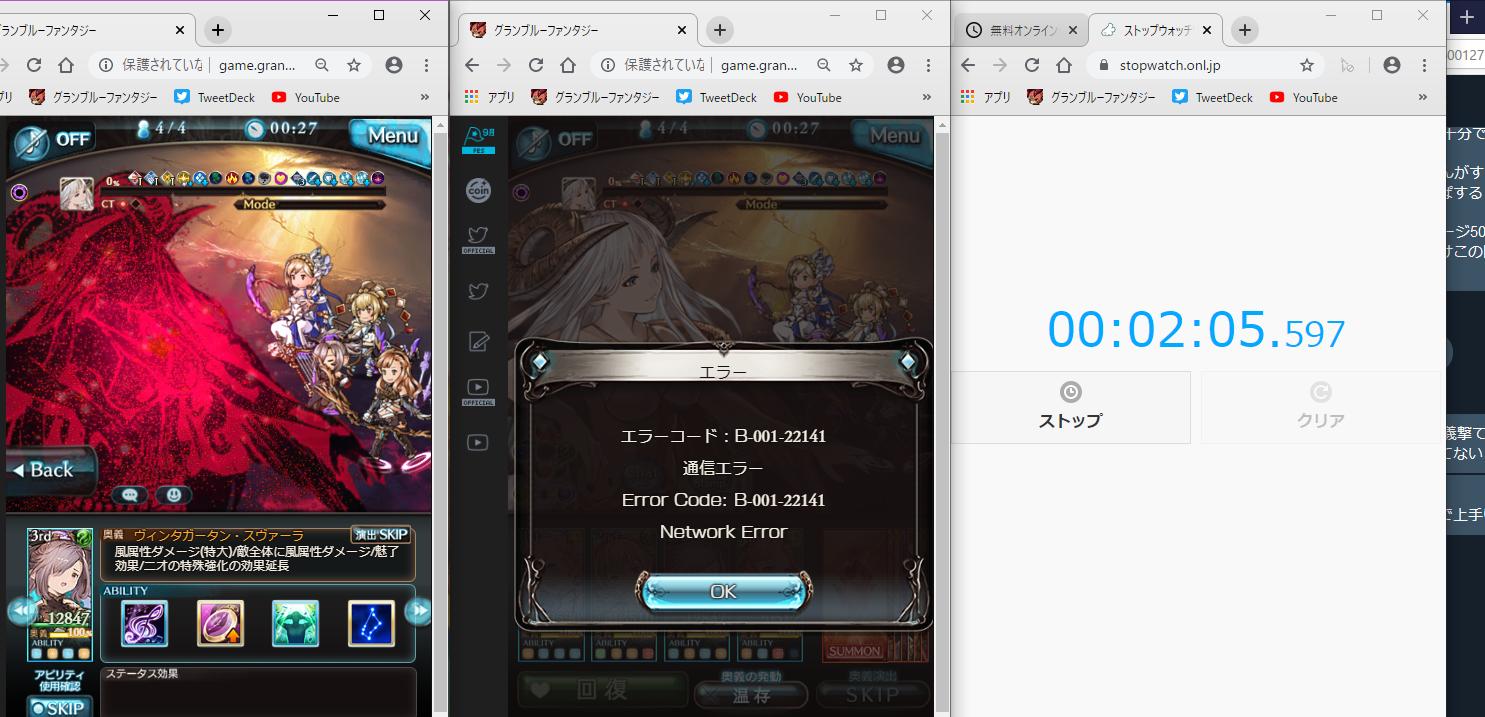Open the chat bubble icon in left game
This screenshot has width=1485, height=717.
tap(130, 494)
